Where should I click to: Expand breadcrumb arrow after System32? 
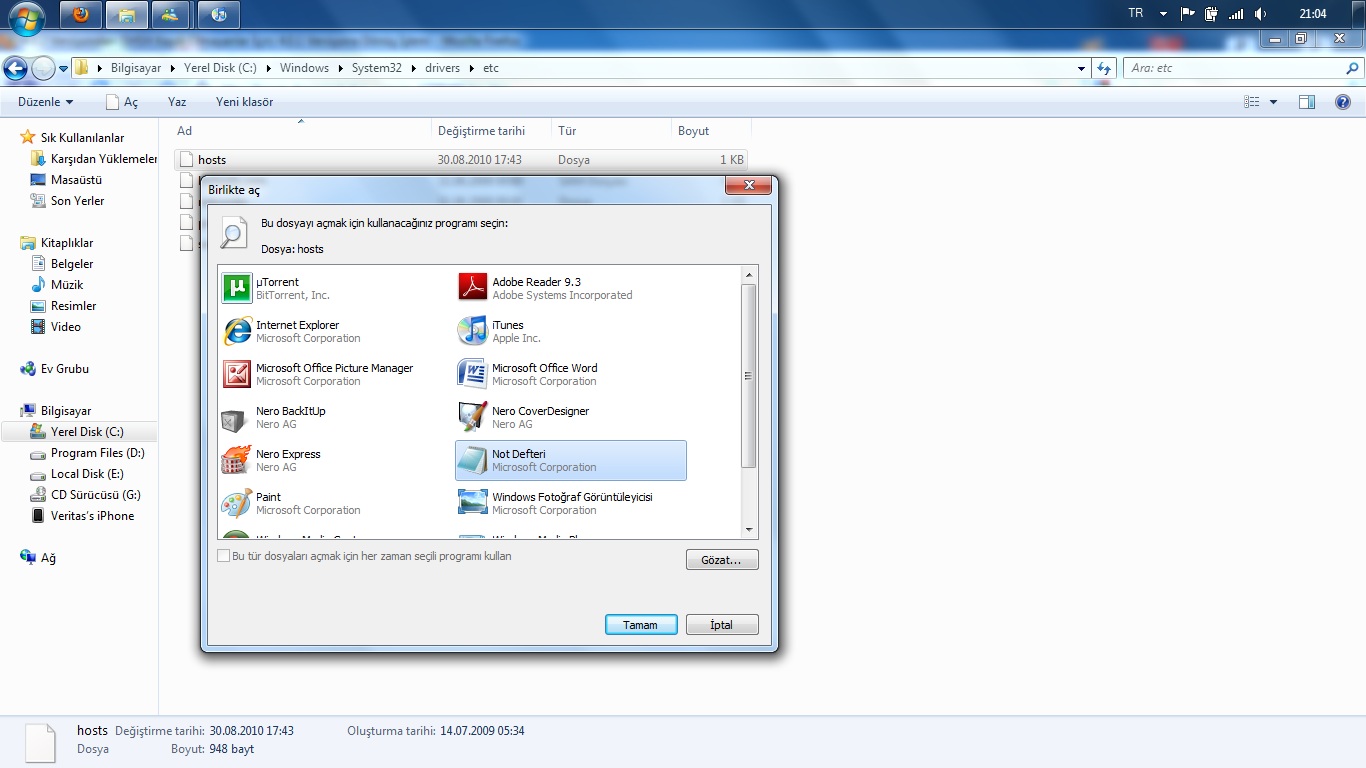pos(413,68)
